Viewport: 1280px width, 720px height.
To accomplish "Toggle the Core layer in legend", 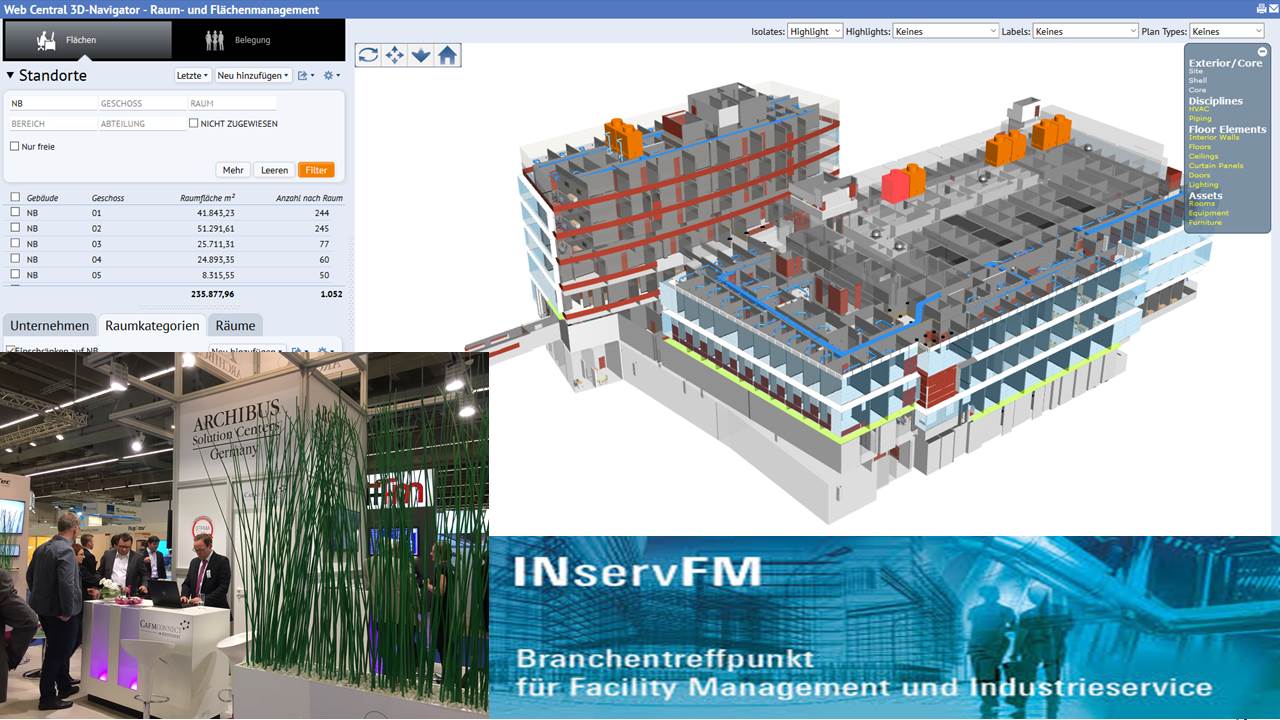I will pyautogui.click(x=1197, y=90).
